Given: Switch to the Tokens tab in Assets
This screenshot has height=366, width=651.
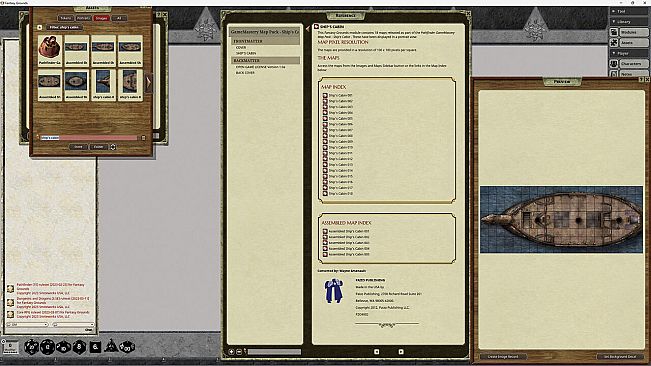Looking at the screenshot, I should [66, 18].
